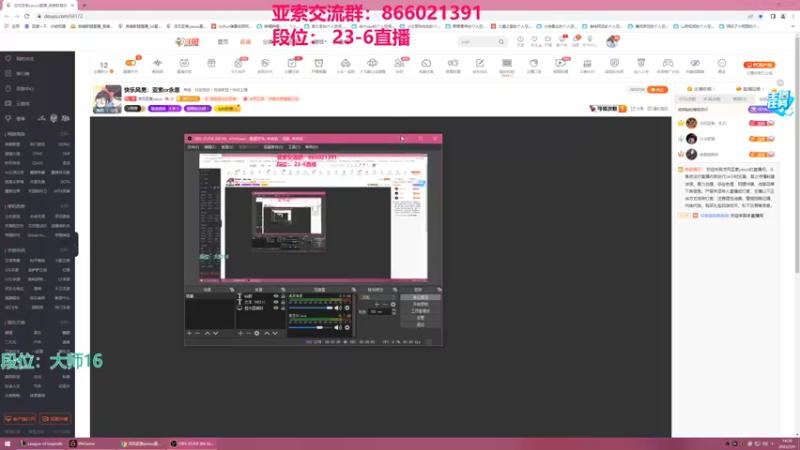This screenshot has height=450, width=800.
Task: Collapse the left sidebar using edge handle
Action: pyautogui.click(x=76, y=244)
